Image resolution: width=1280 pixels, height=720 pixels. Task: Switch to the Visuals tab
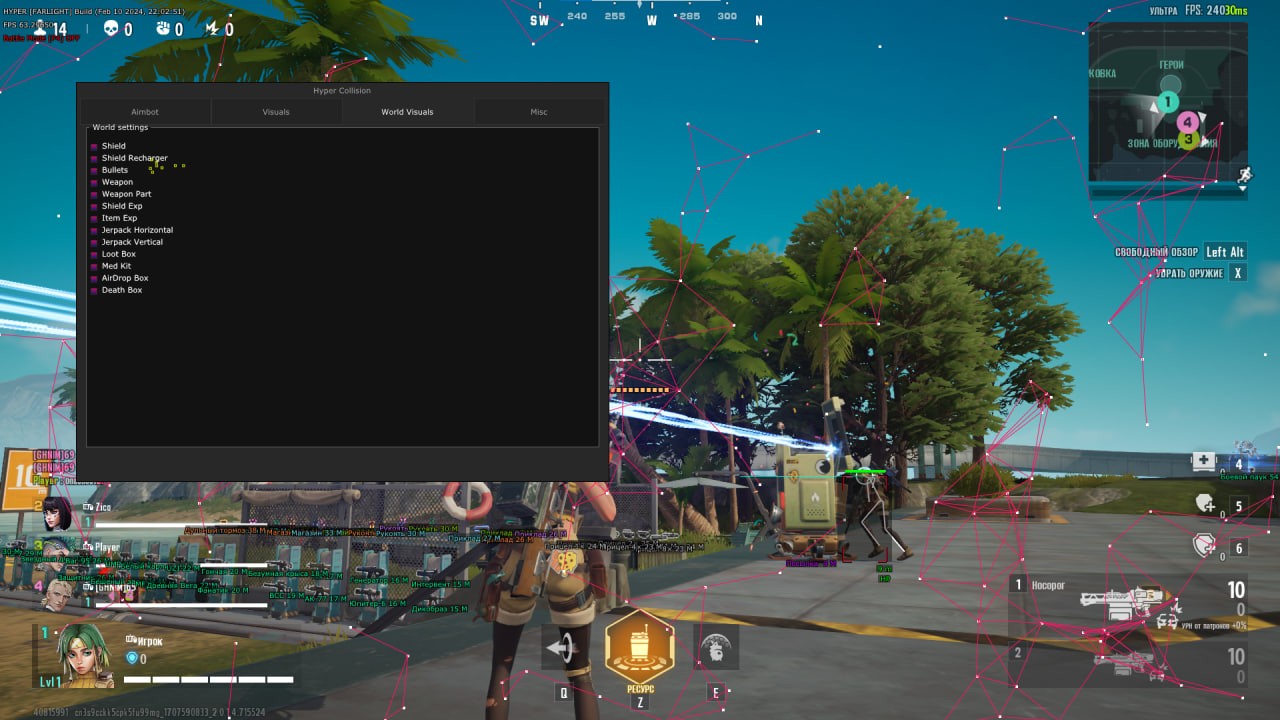276,112
